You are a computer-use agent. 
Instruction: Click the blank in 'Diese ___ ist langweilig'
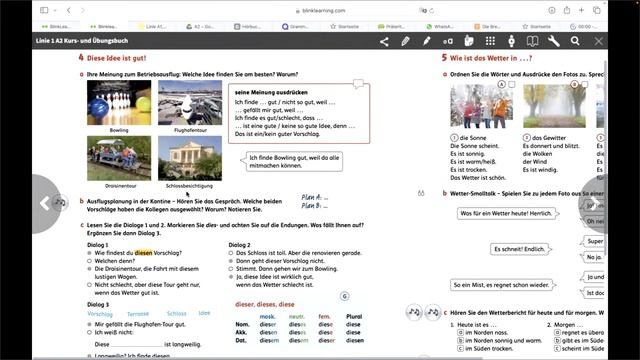136,344
